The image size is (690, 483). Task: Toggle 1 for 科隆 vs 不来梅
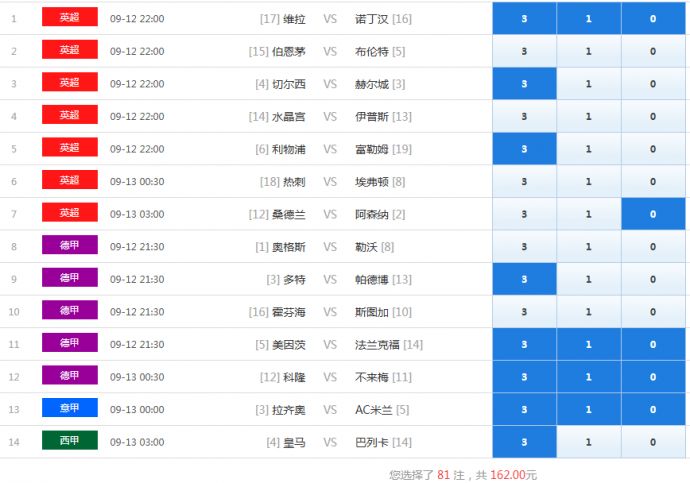589,377
